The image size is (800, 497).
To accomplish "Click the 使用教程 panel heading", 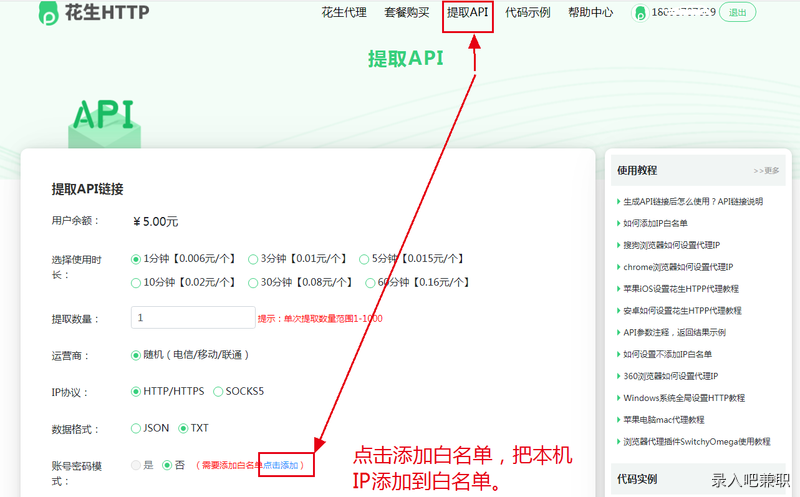I will [637, 170].
